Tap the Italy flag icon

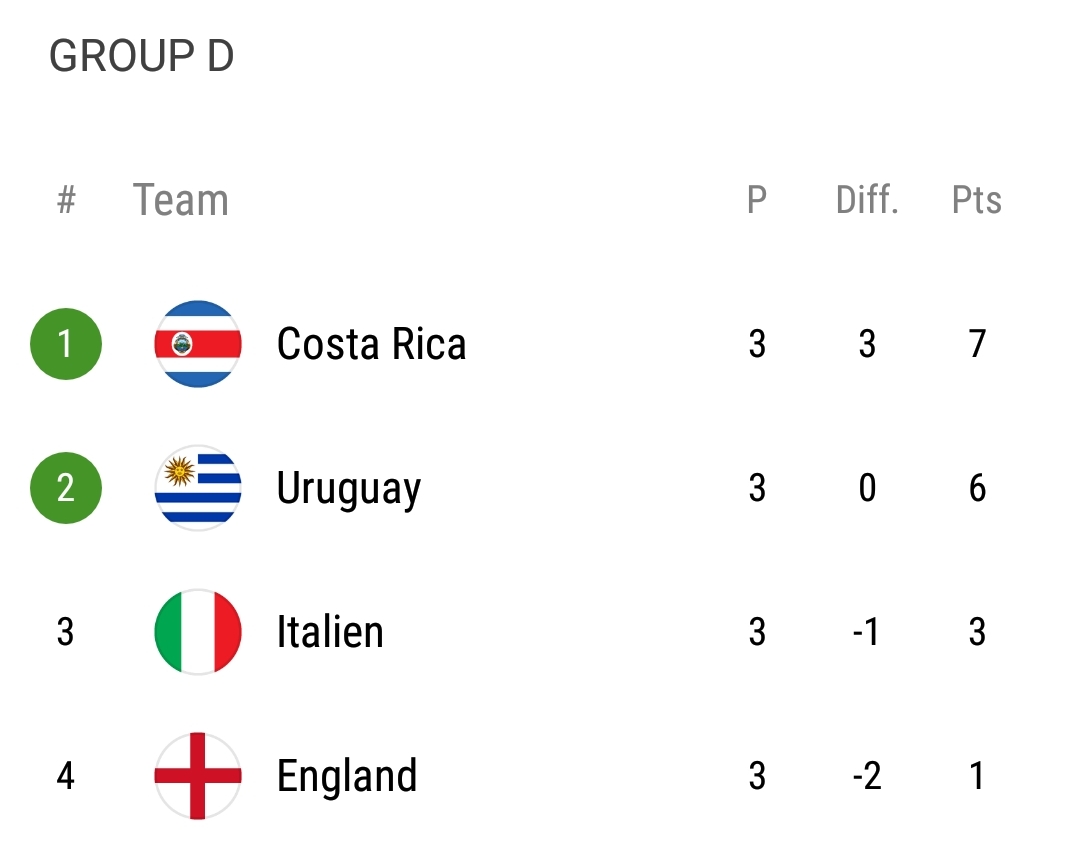point(198,632)
